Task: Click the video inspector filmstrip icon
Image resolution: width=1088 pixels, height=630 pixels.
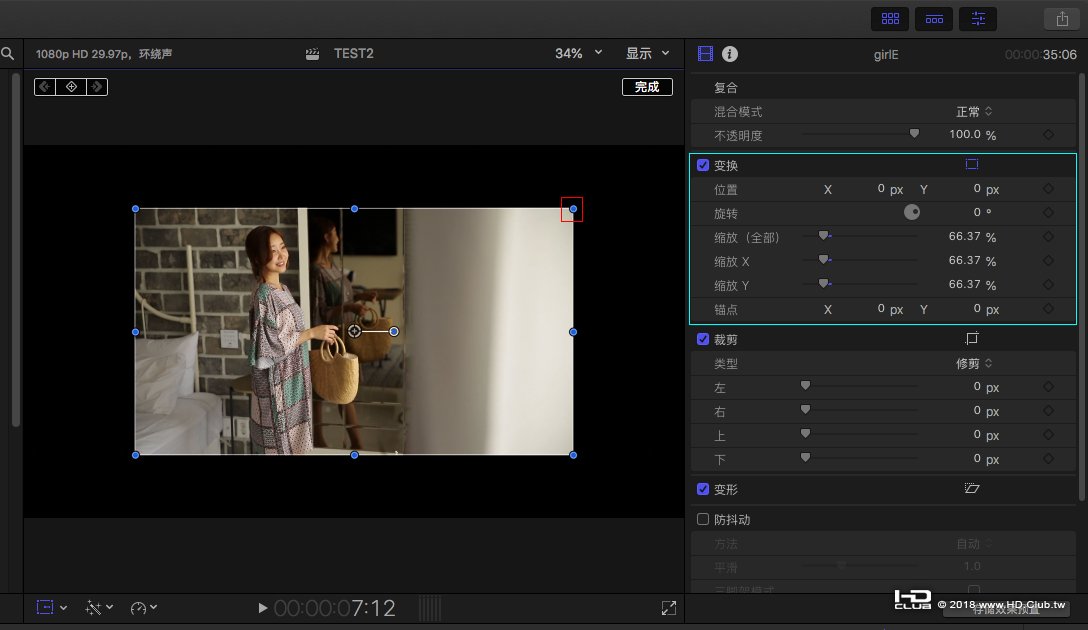Action: (706, 54)
